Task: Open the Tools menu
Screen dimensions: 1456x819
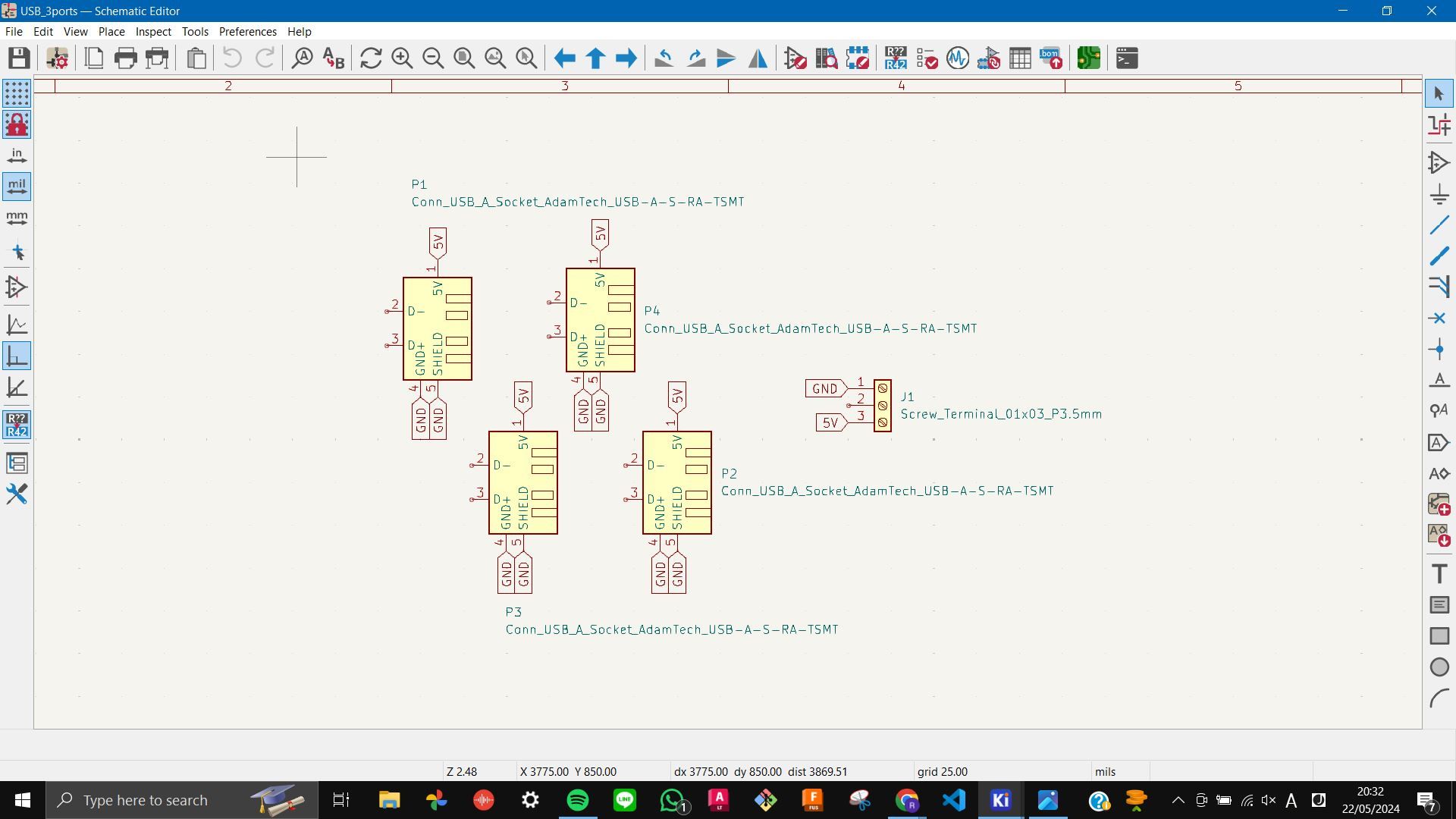Action: (195, 31)
